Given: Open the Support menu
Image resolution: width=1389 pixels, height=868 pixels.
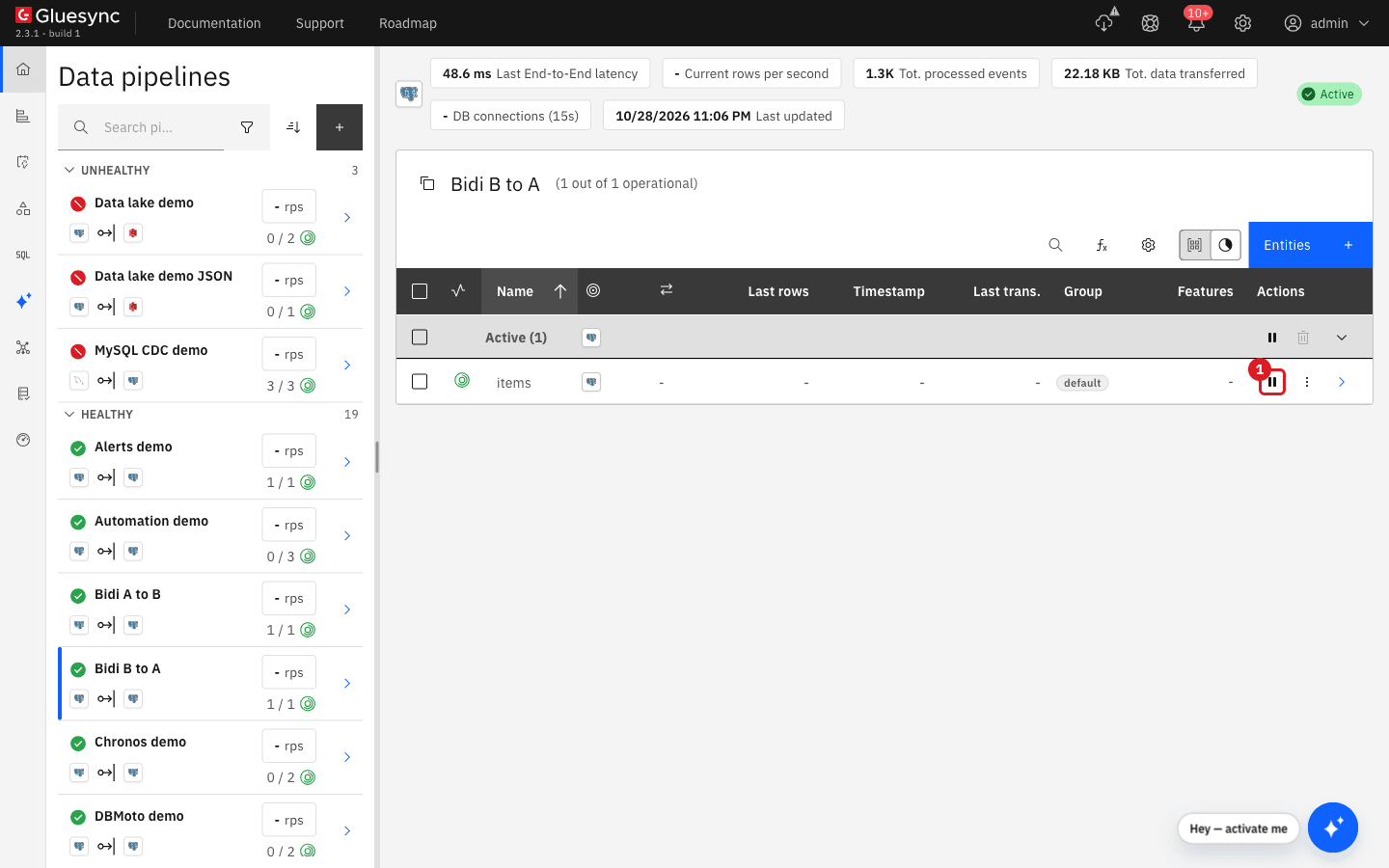Looking at the screenshot, I should point(320,23).
